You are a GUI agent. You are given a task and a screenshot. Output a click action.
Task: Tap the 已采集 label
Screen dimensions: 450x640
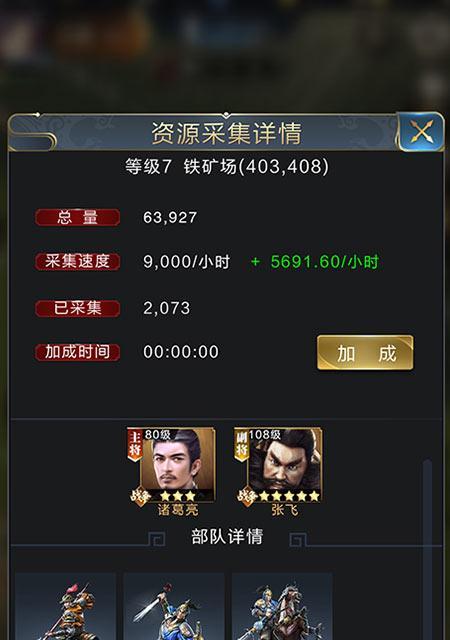pos(78,308)
